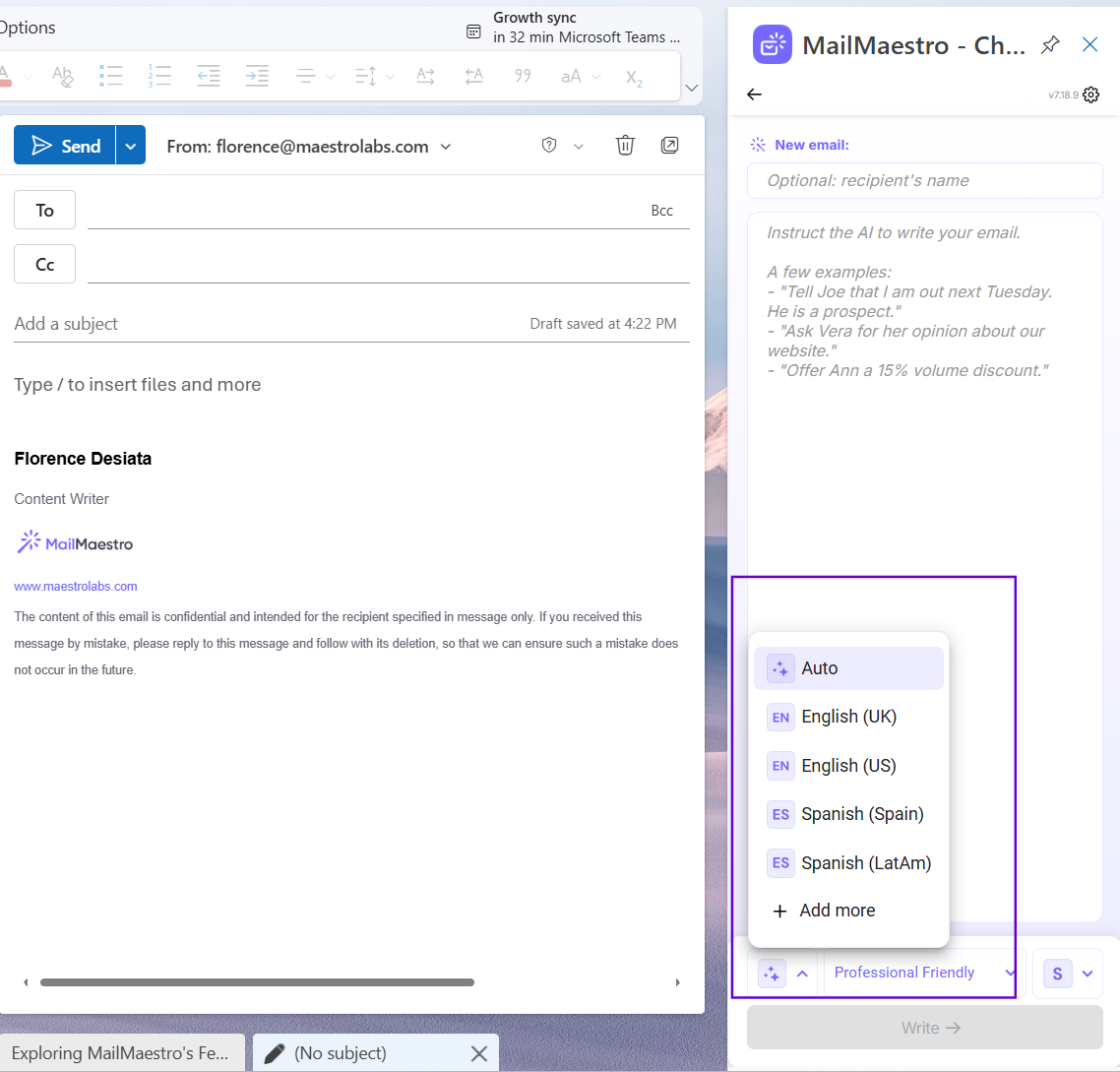Open the www.maestrolabs.com link
The width and height of the screenshot is (1120, 1072).
click(76, 586)
